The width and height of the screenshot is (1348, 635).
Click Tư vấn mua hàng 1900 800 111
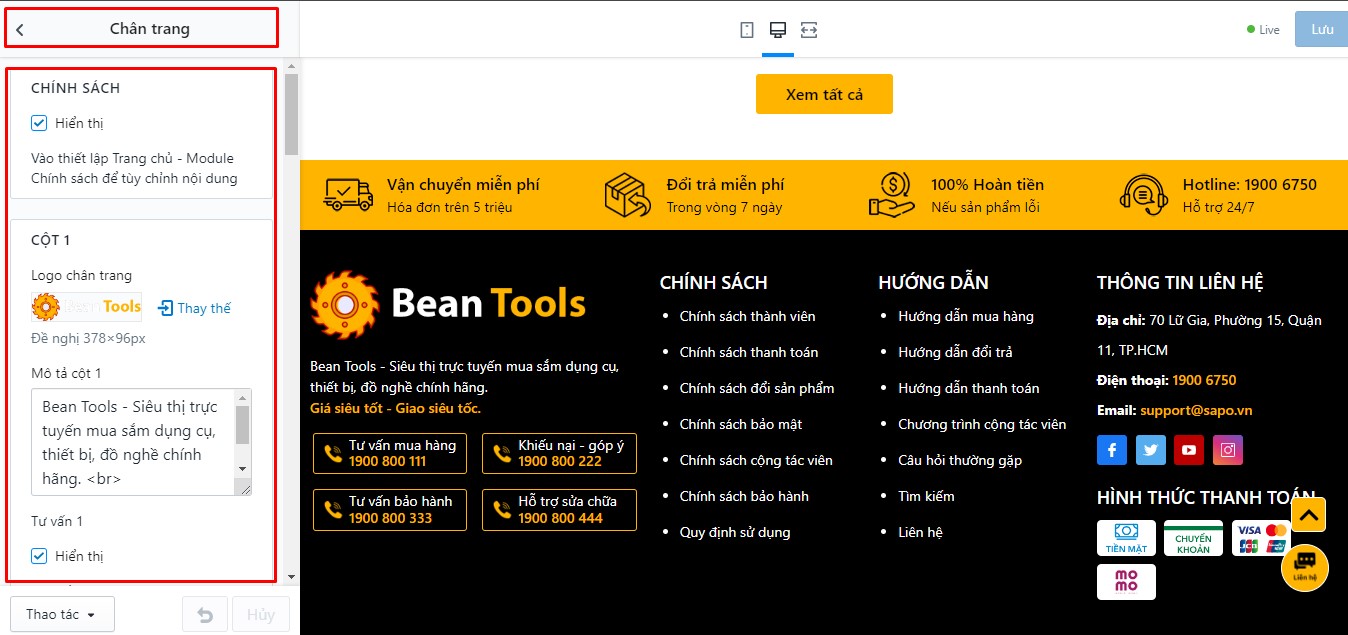[x=390, y=453]
